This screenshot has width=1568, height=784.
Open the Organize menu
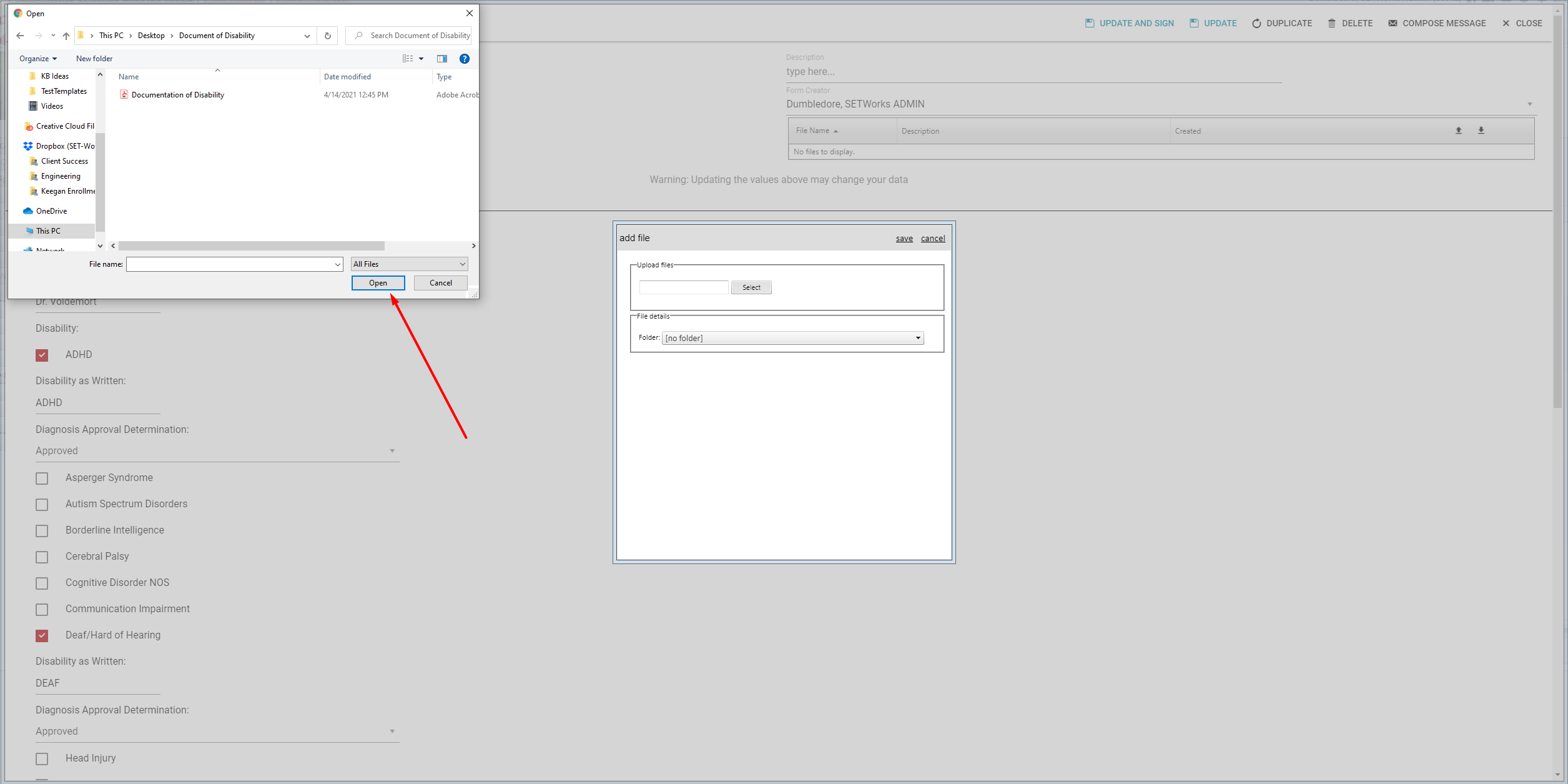(37, 59)
